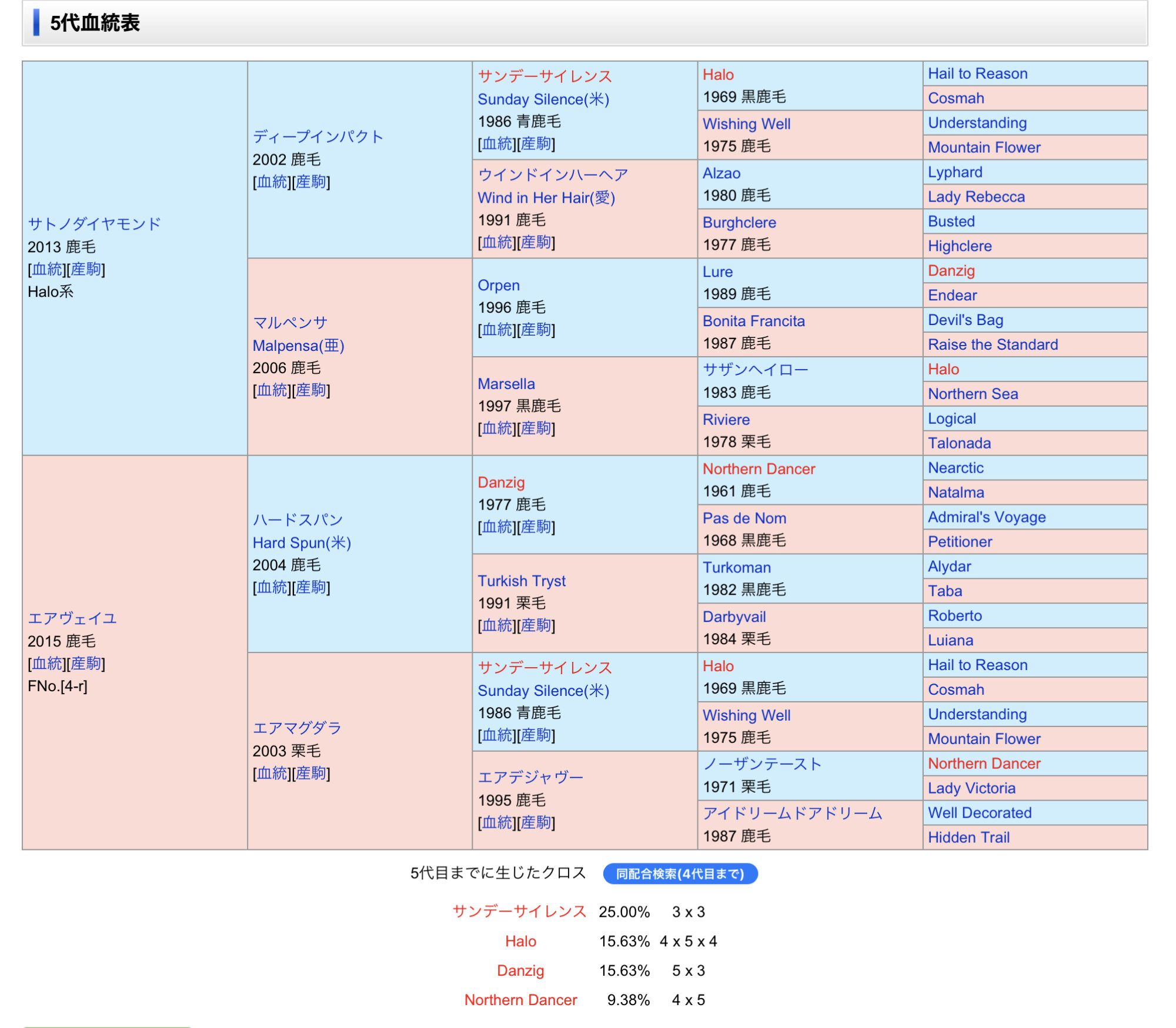Open サトノダイヤモンド horse page
This screenshot has width=1176, height=1028.
click(94, 224)
